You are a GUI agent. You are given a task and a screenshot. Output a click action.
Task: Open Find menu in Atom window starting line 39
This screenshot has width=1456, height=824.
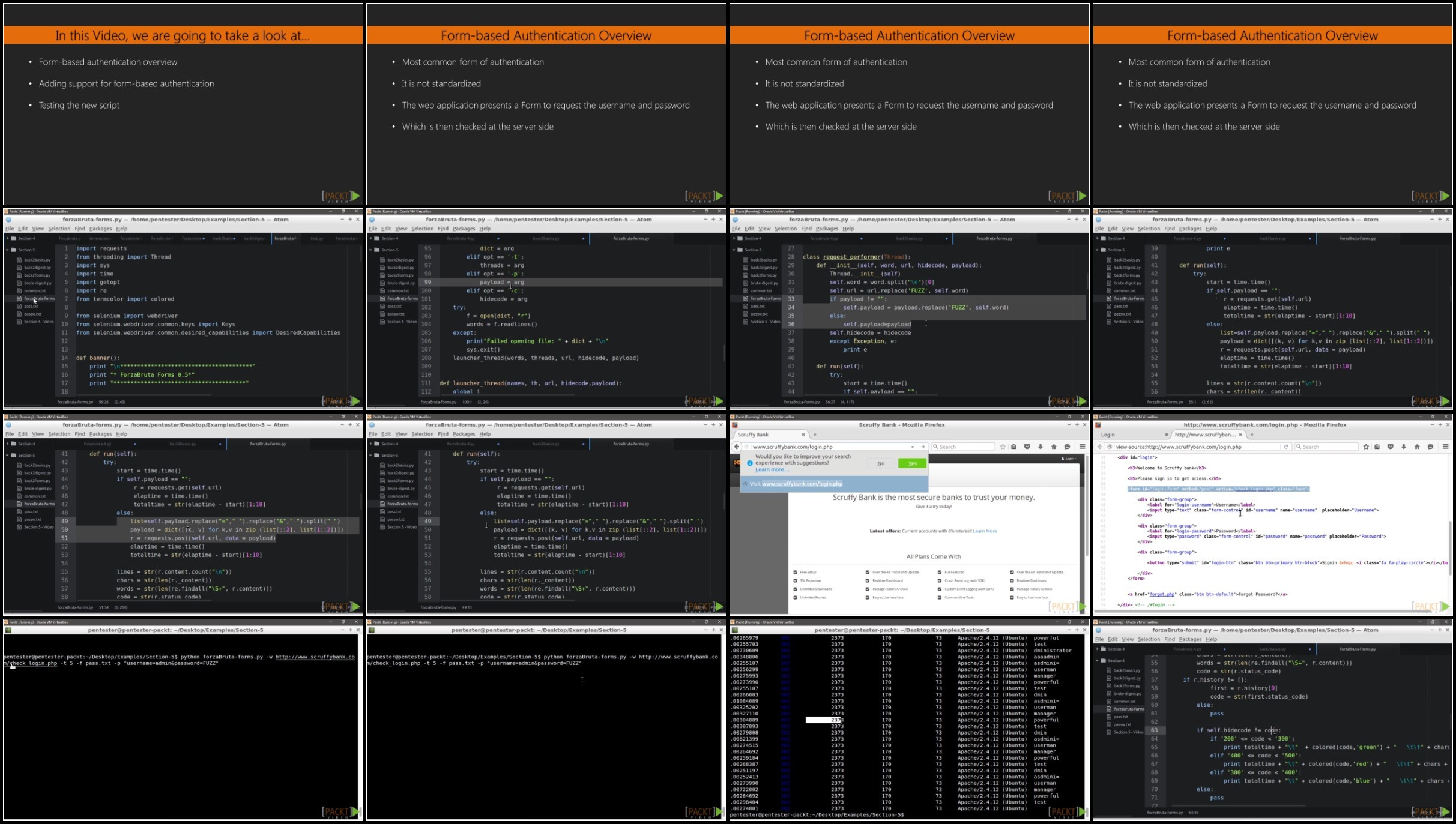coord(1169,229)
